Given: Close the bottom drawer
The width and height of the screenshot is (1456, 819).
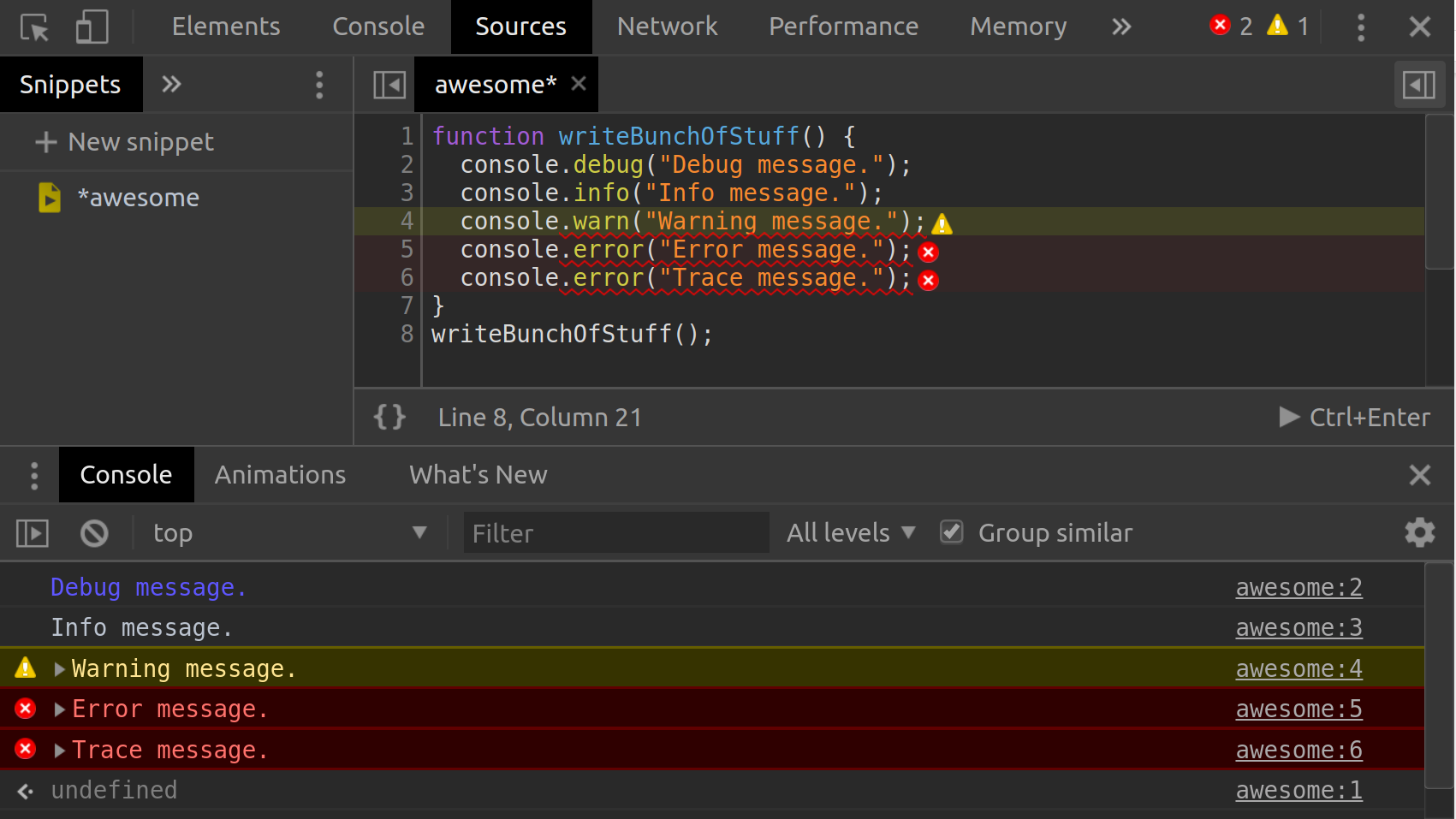Looking at the screenshot, I should (1420, 475).
